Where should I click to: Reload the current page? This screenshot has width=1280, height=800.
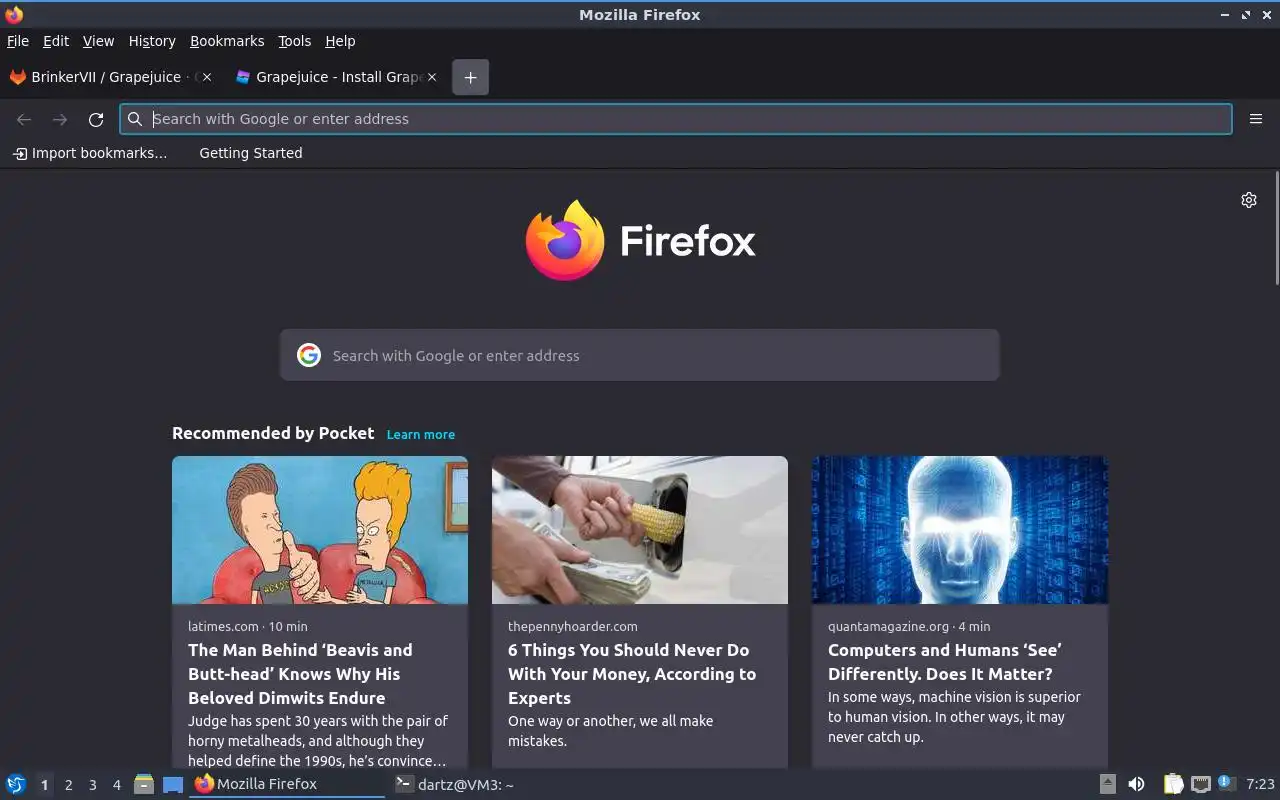coord(96,119)
